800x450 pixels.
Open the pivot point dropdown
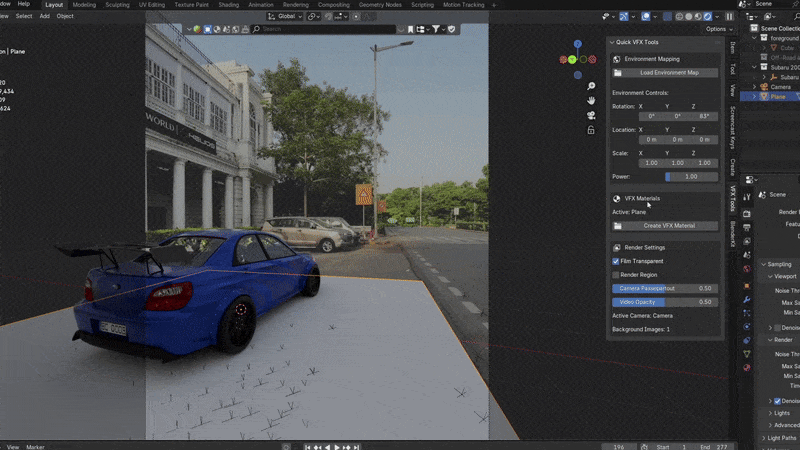[312, 17]
